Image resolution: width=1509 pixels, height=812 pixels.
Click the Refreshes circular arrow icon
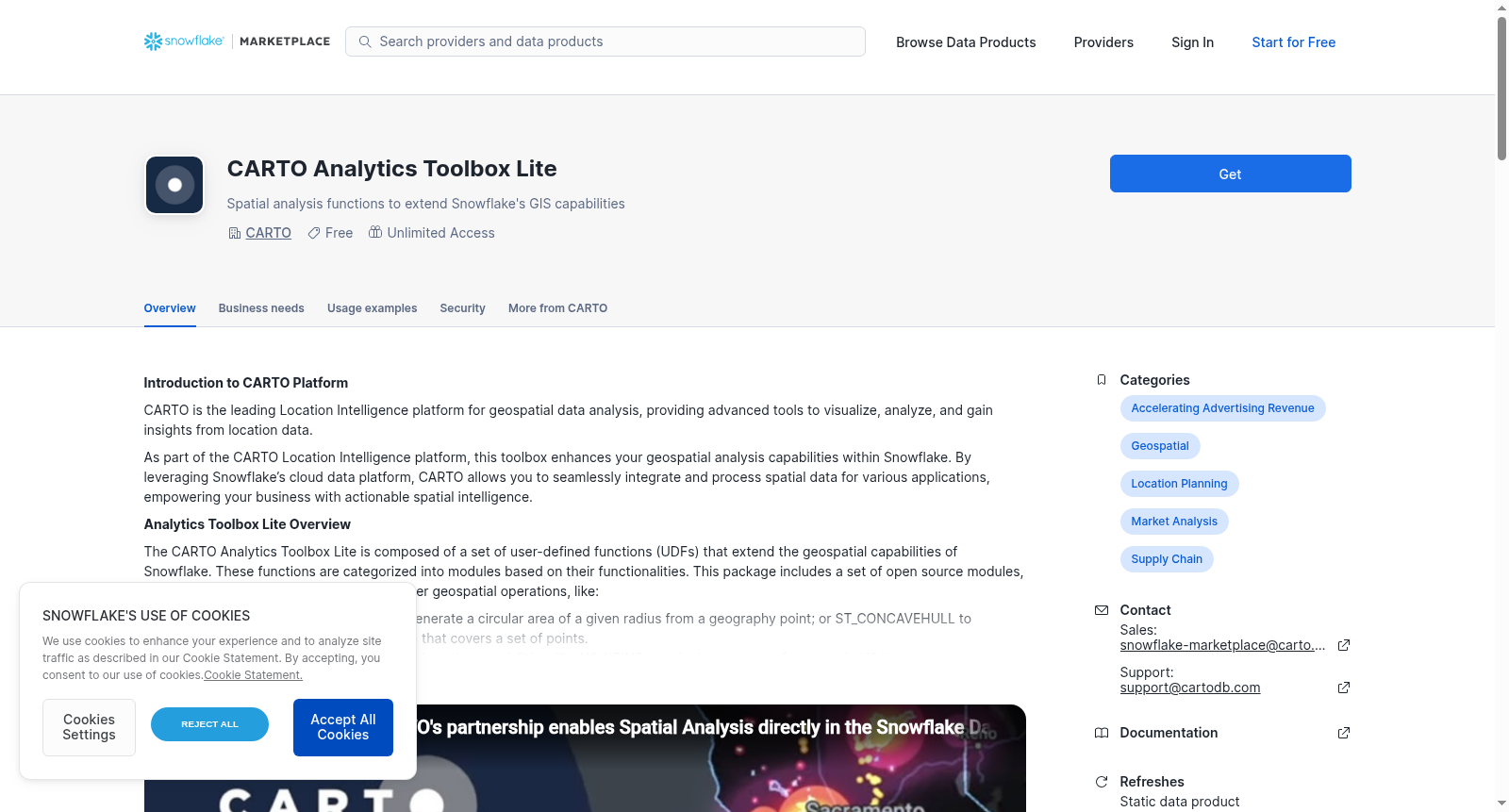(x=1102, y=782)
